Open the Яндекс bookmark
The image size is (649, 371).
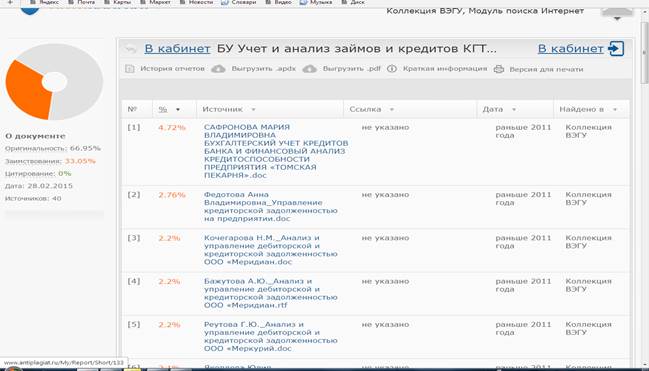tap(45, 2)
